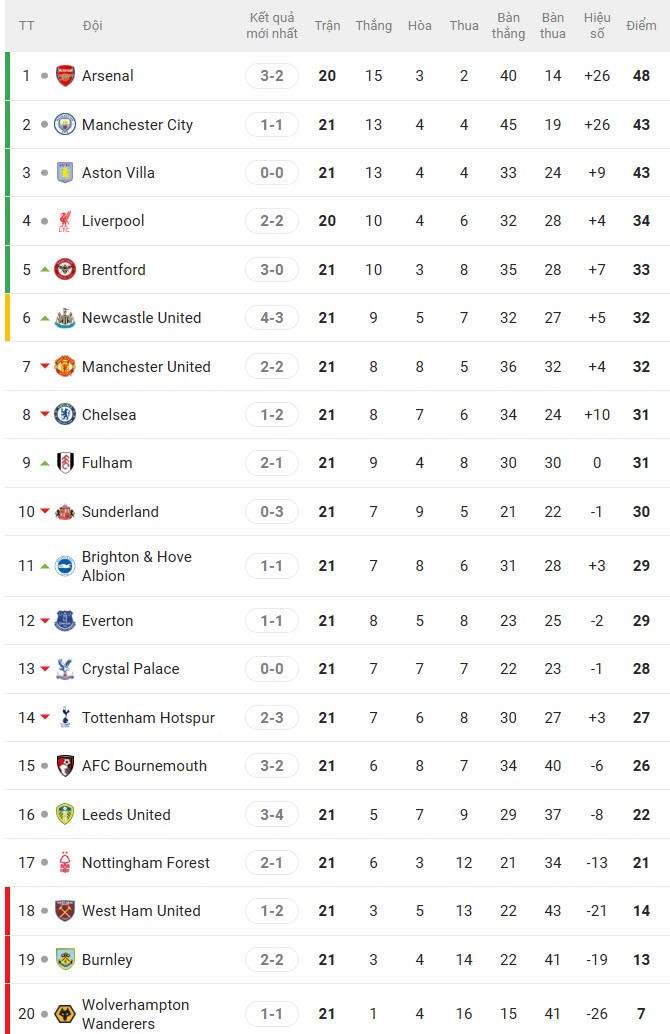Click the Arsenal club crest icon

[65, 76]
